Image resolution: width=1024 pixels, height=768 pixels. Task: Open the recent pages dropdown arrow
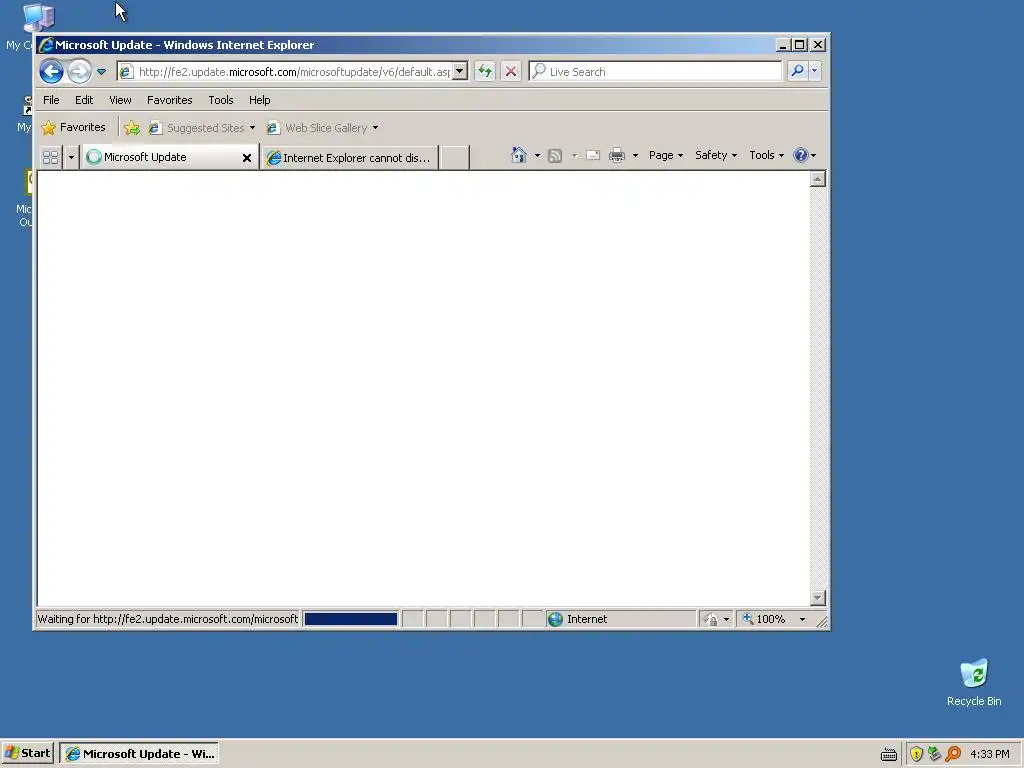pyautogui.click(x=101, y=71)
